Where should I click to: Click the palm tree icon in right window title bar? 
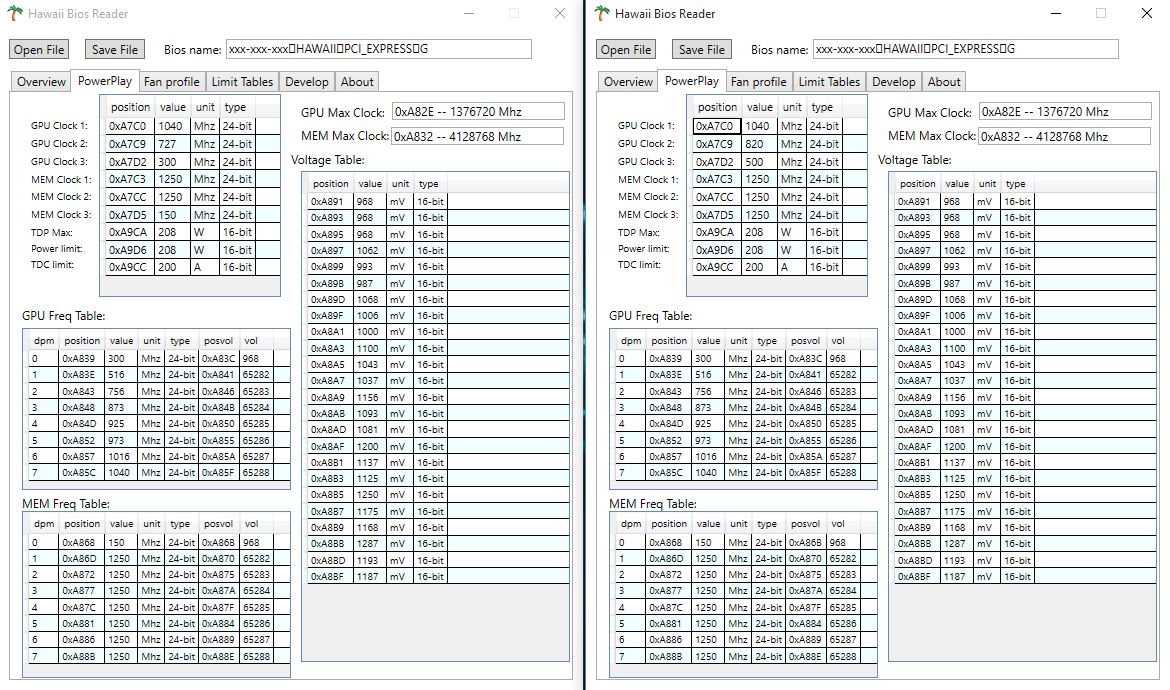pos(602,14)
